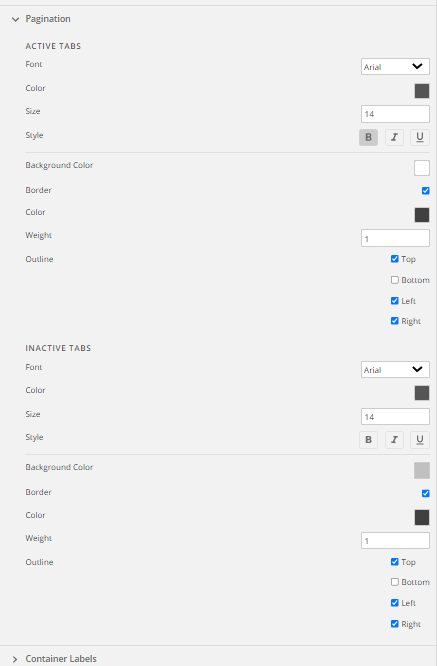Toggle Underline style for Active Tabs
The height and width of the screenshot is (666, 437).
click(420, 137)
